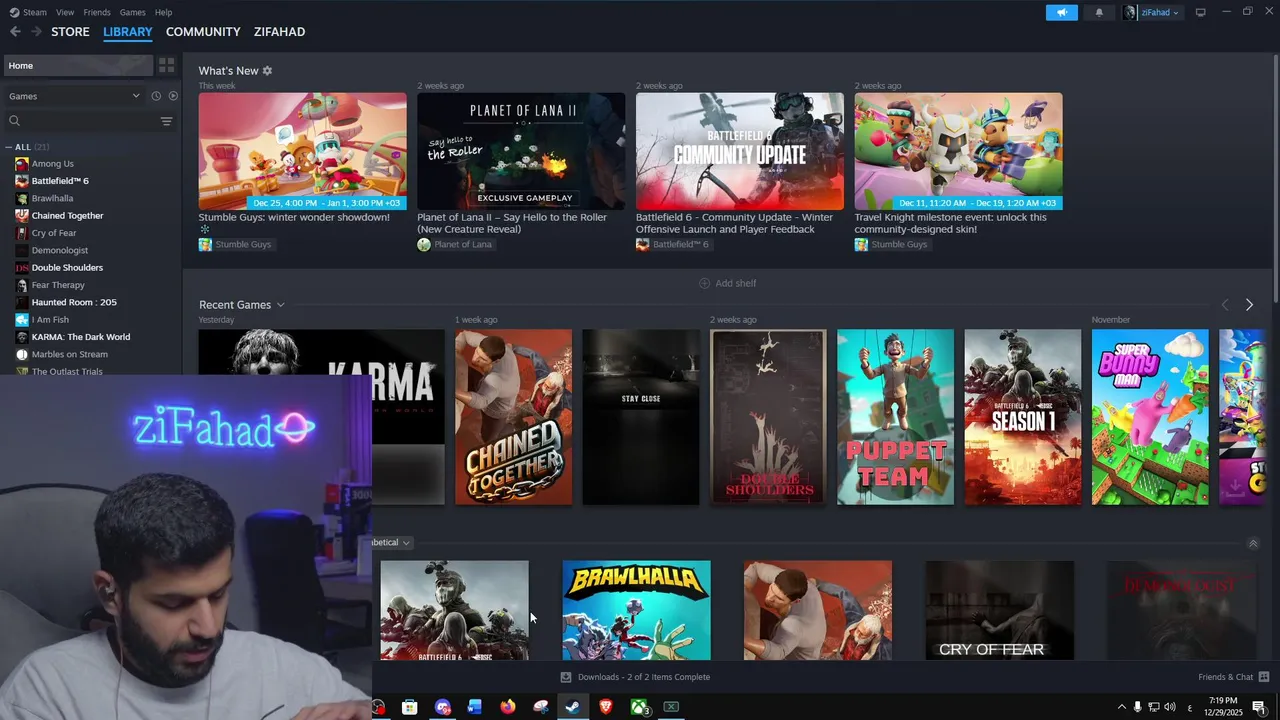Select Brawlhalla in the sidebar game list
The width and height of the screenshot is (1280, 720).
coord(52,198)
